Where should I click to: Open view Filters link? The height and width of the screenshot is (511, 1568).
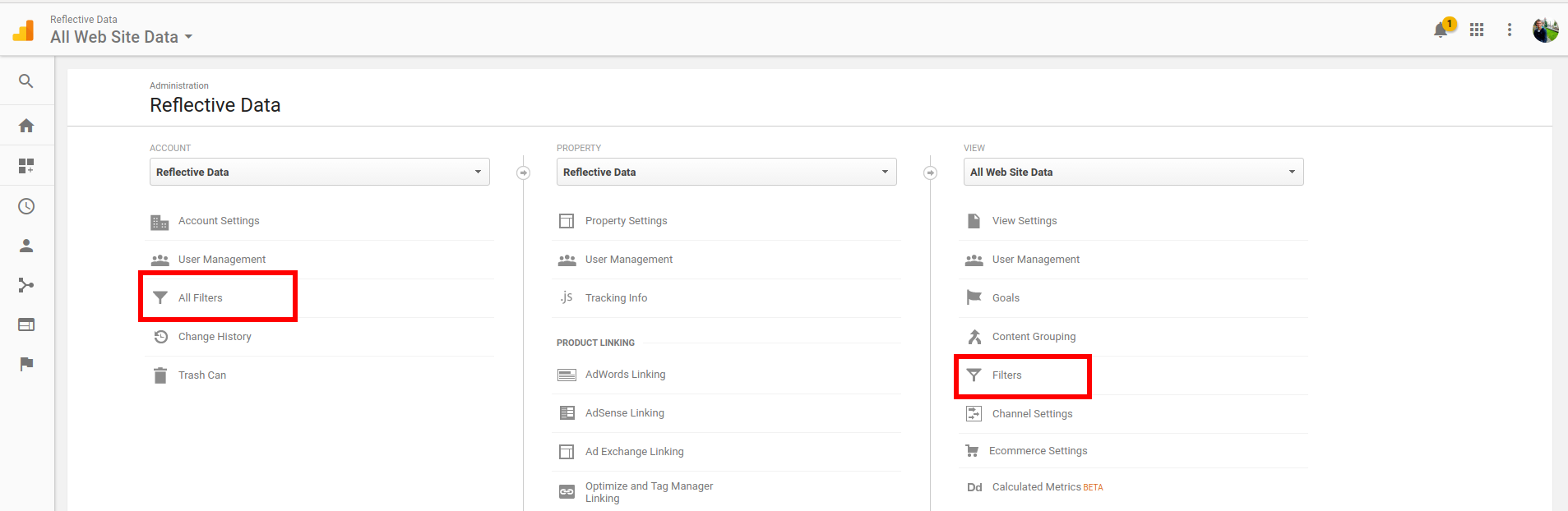point(1007,375)
